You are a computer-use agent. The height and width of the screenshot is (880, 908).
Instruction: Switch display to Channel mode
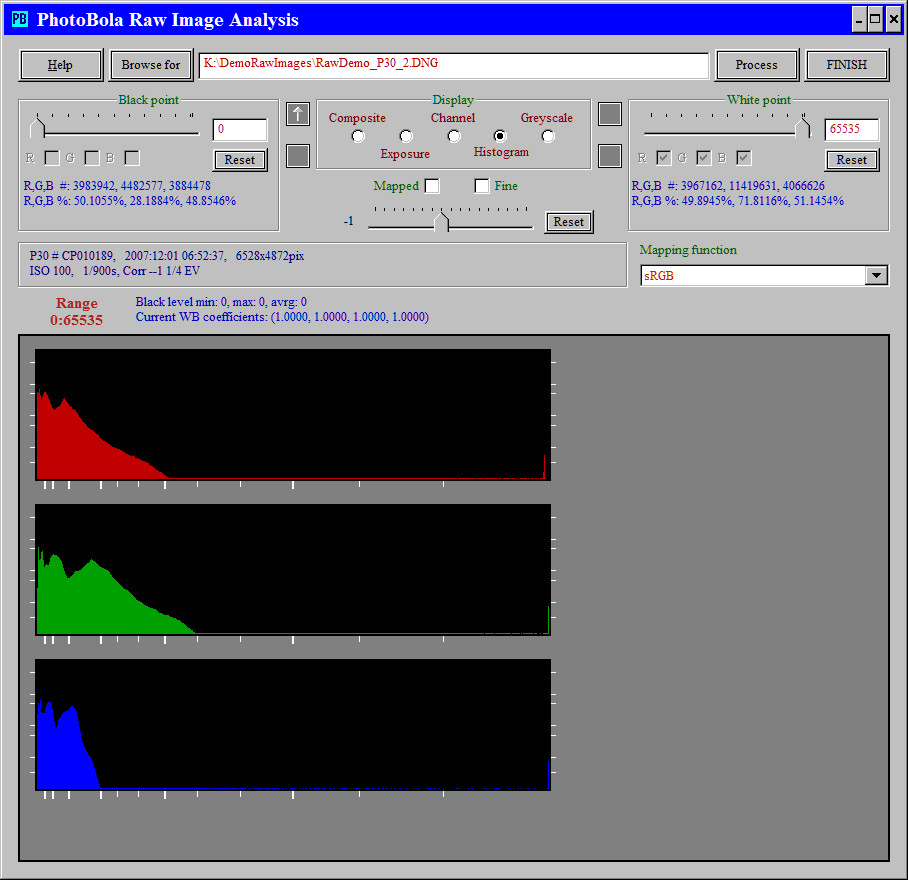point(454,136)
